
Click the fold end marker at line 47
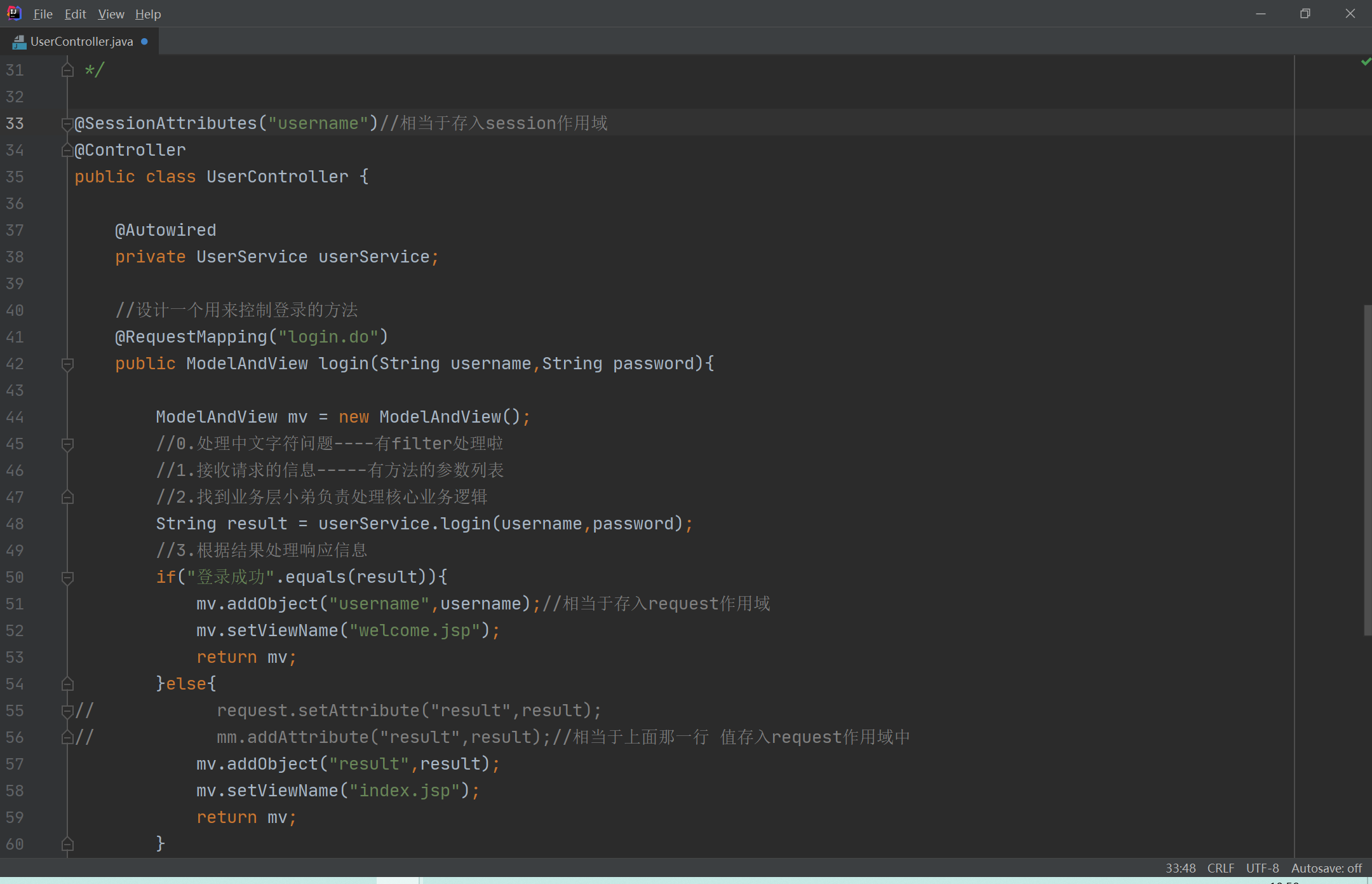[67, 497]
